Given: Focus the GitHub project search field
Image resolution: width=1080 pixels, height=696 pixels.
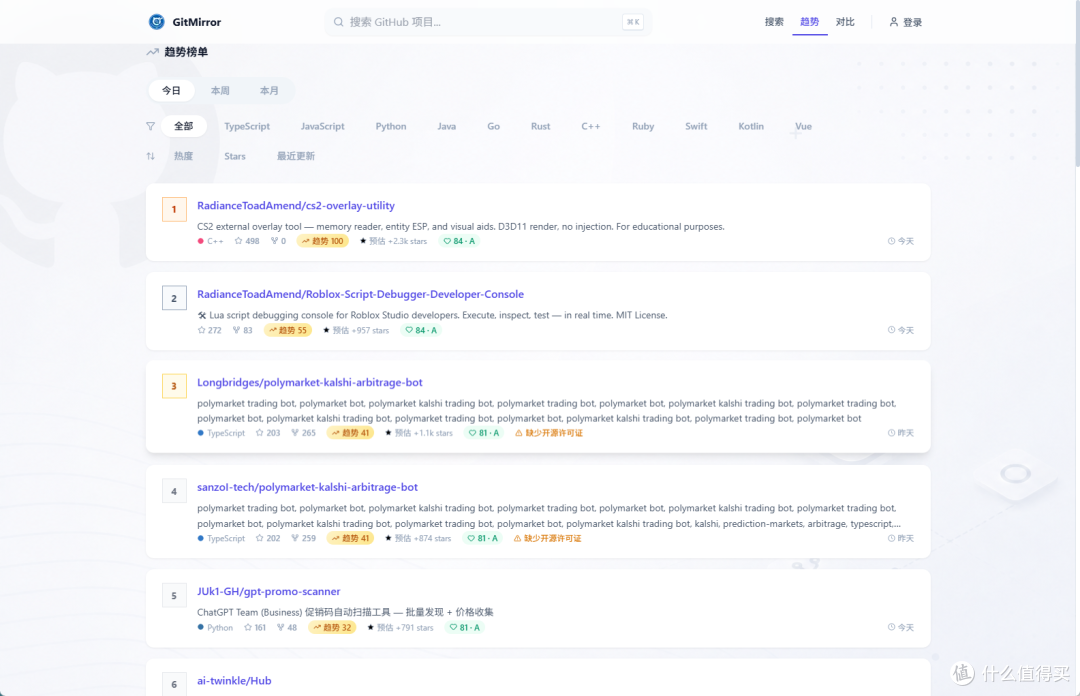Looking at the screenshot, I should [x=488, y=22].
